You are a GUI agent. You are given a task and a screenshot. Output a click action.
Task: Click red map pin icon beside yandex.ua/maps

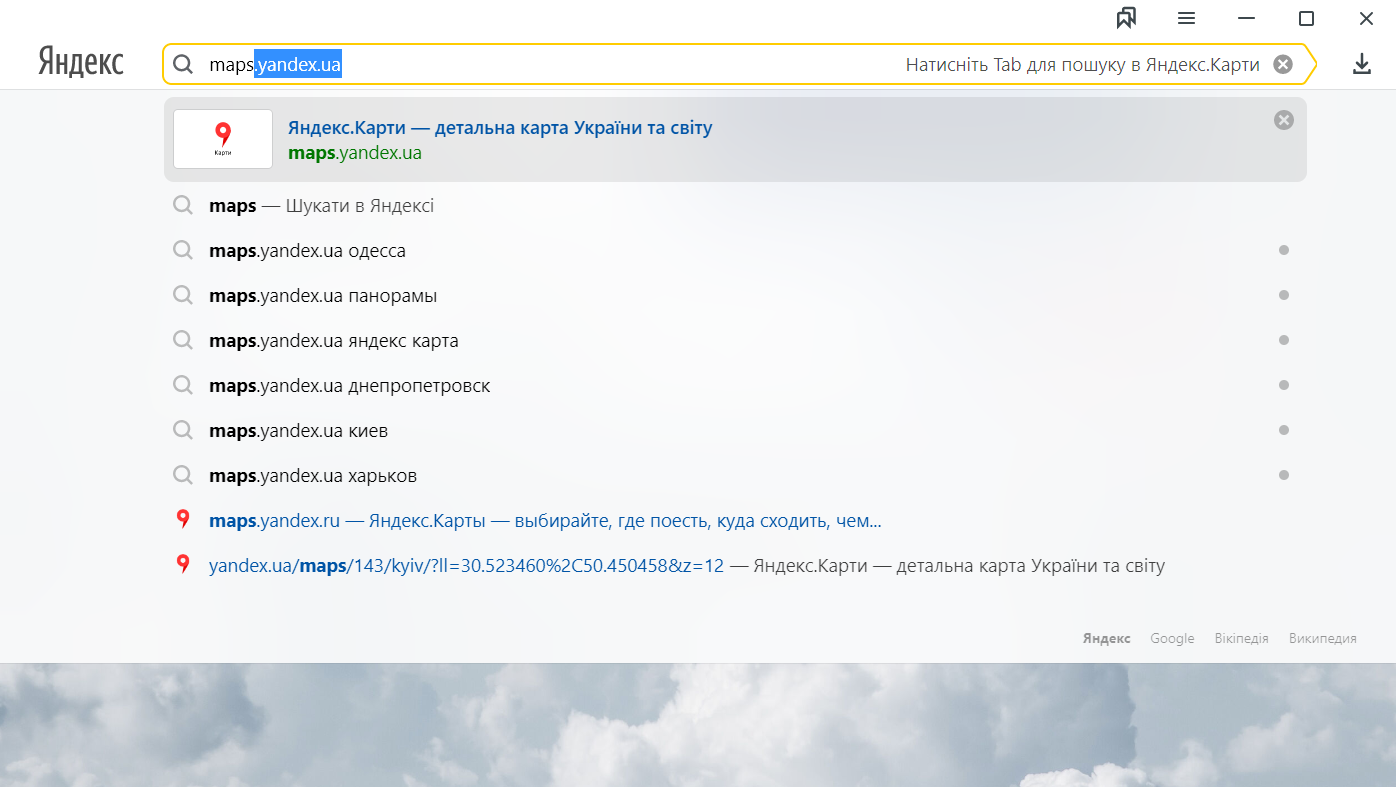click(x=183, y=564)
